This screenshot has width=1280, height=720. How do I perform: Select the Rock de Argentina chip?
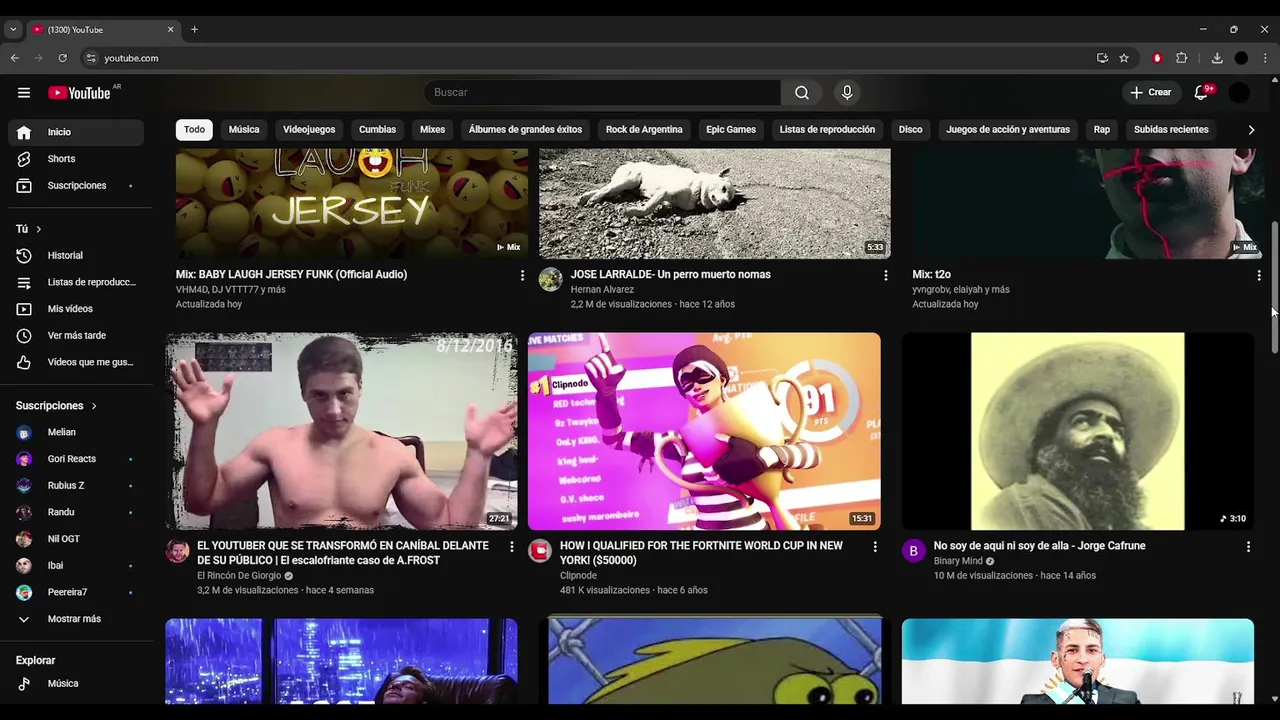point(644,130)
